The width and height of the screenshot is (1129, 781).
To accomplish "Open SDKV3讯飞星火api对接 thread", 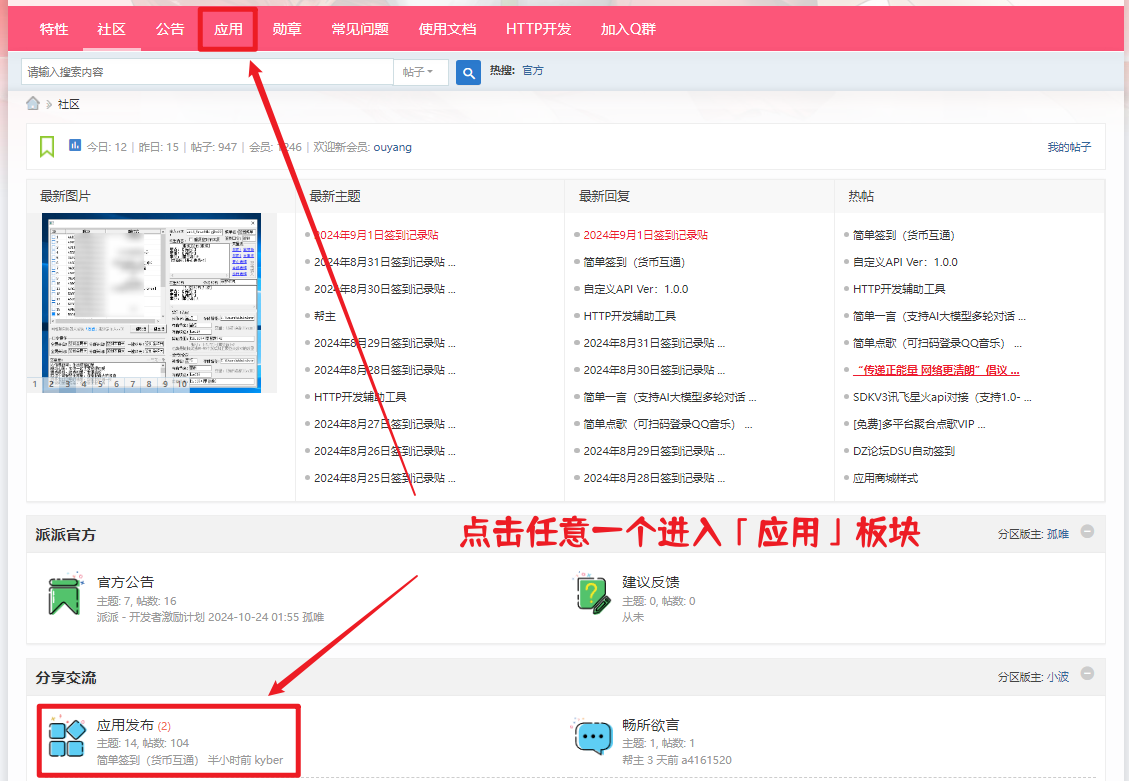I will point(942,397).
